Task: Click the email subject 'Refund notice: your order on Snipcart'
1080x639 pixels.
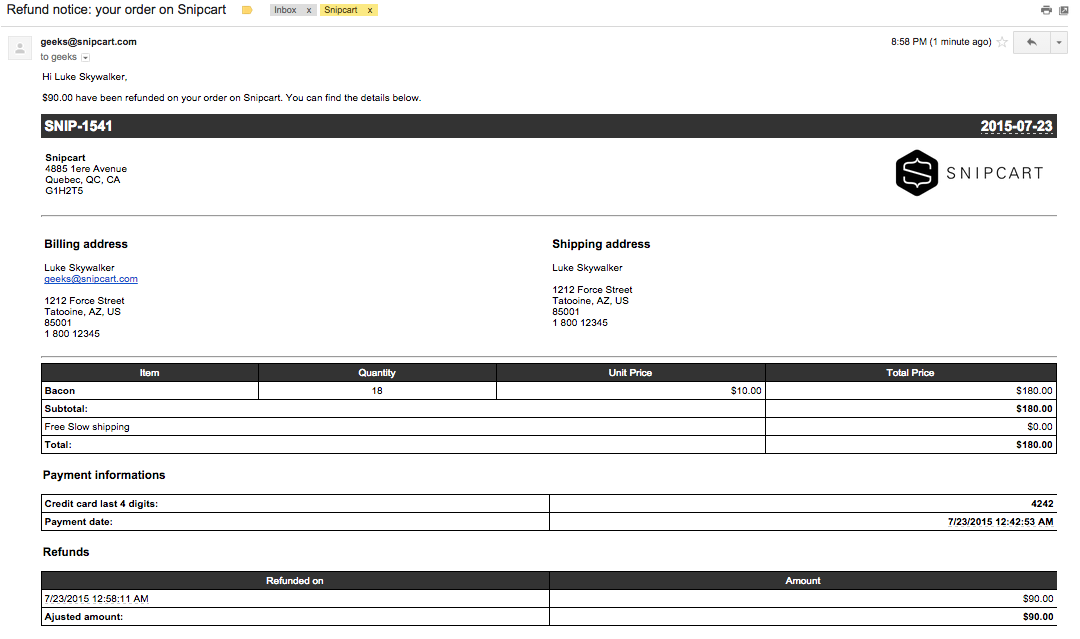Action: (x=116, y=10)
